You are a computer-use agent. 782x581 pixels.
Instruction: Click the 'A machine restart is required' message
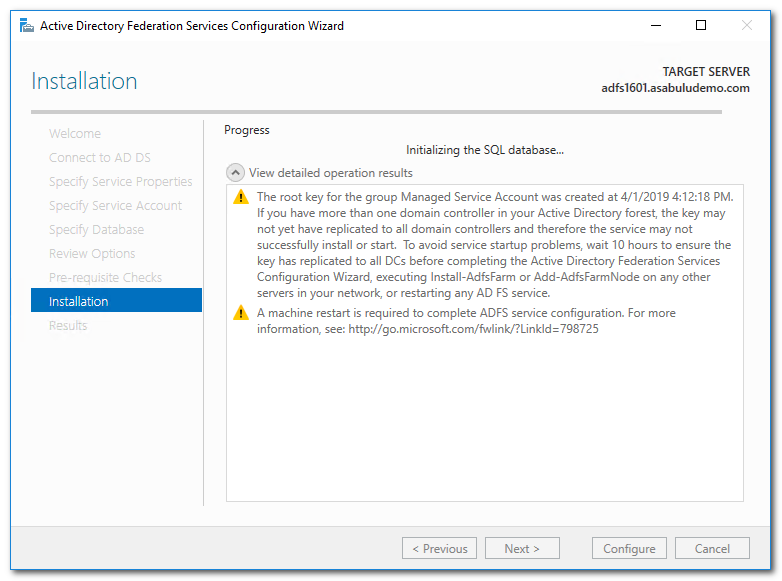pos(466,321)
